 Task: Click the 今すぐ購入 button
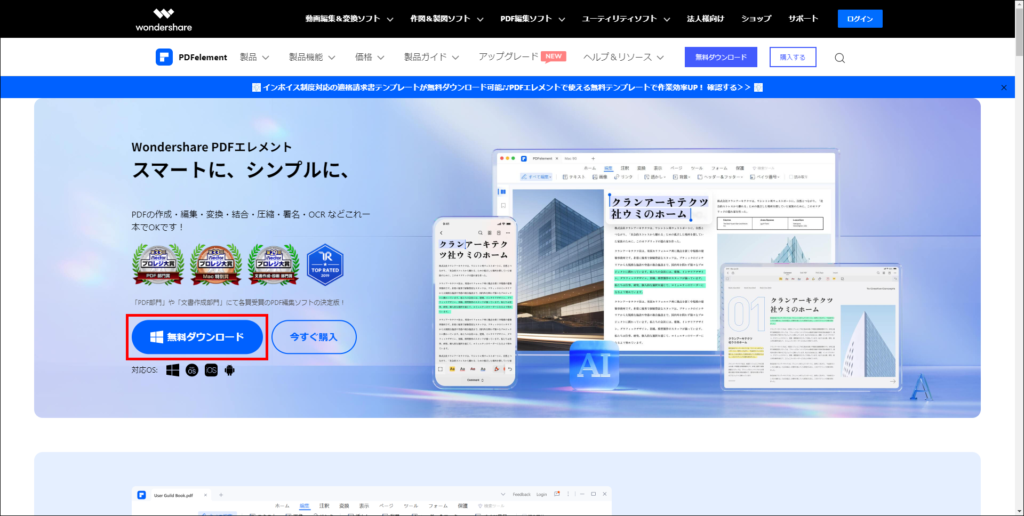tap(314, 337)
